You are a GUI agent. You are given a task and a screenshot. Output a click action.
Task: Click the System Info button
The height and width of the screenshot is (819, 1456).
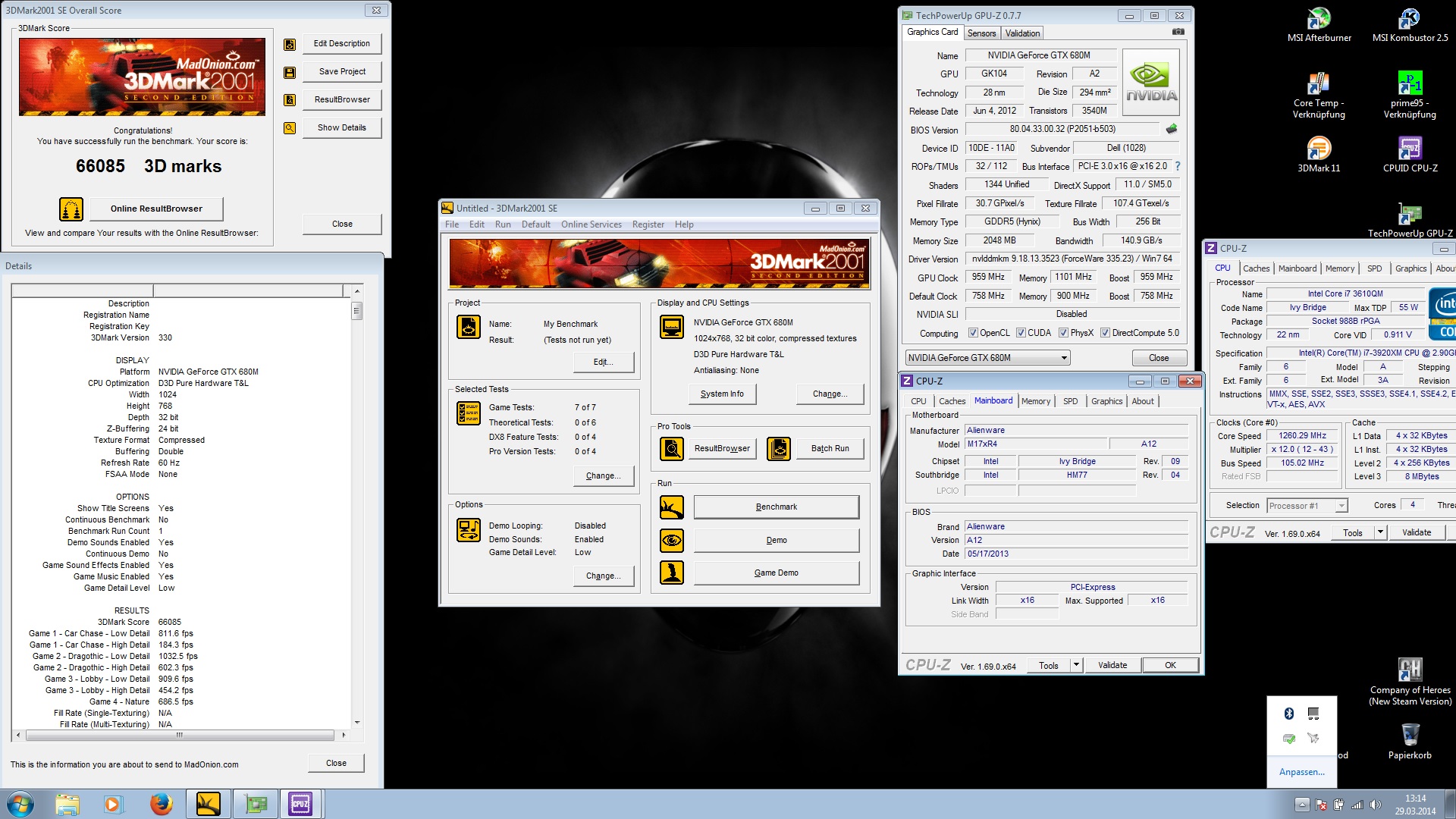pos(722,394)
